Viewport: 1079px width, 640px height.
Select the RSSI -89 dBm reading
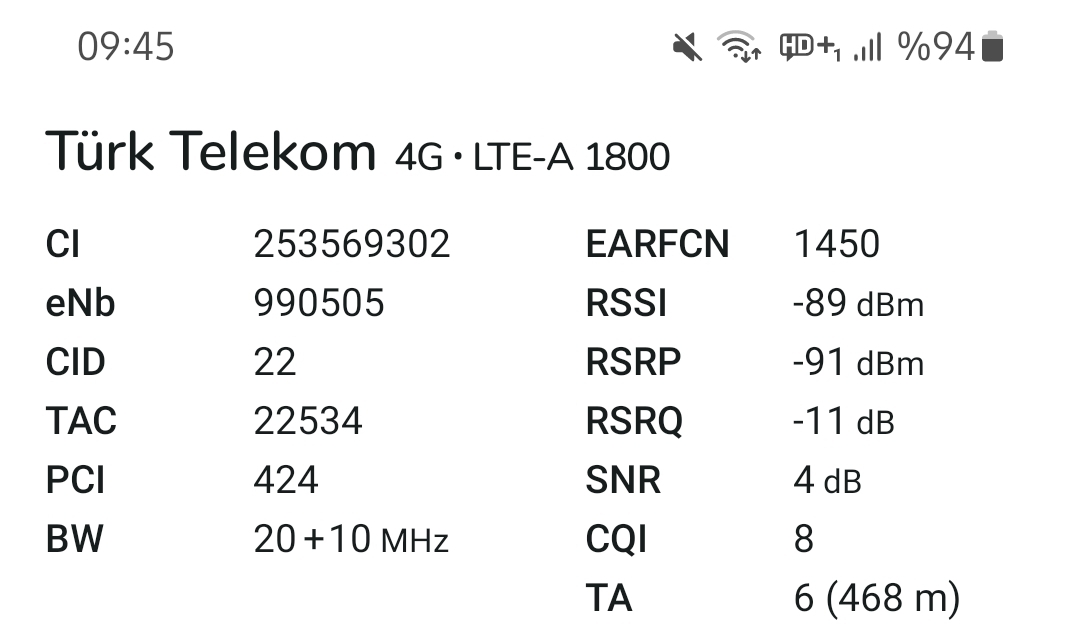[858, 303]
